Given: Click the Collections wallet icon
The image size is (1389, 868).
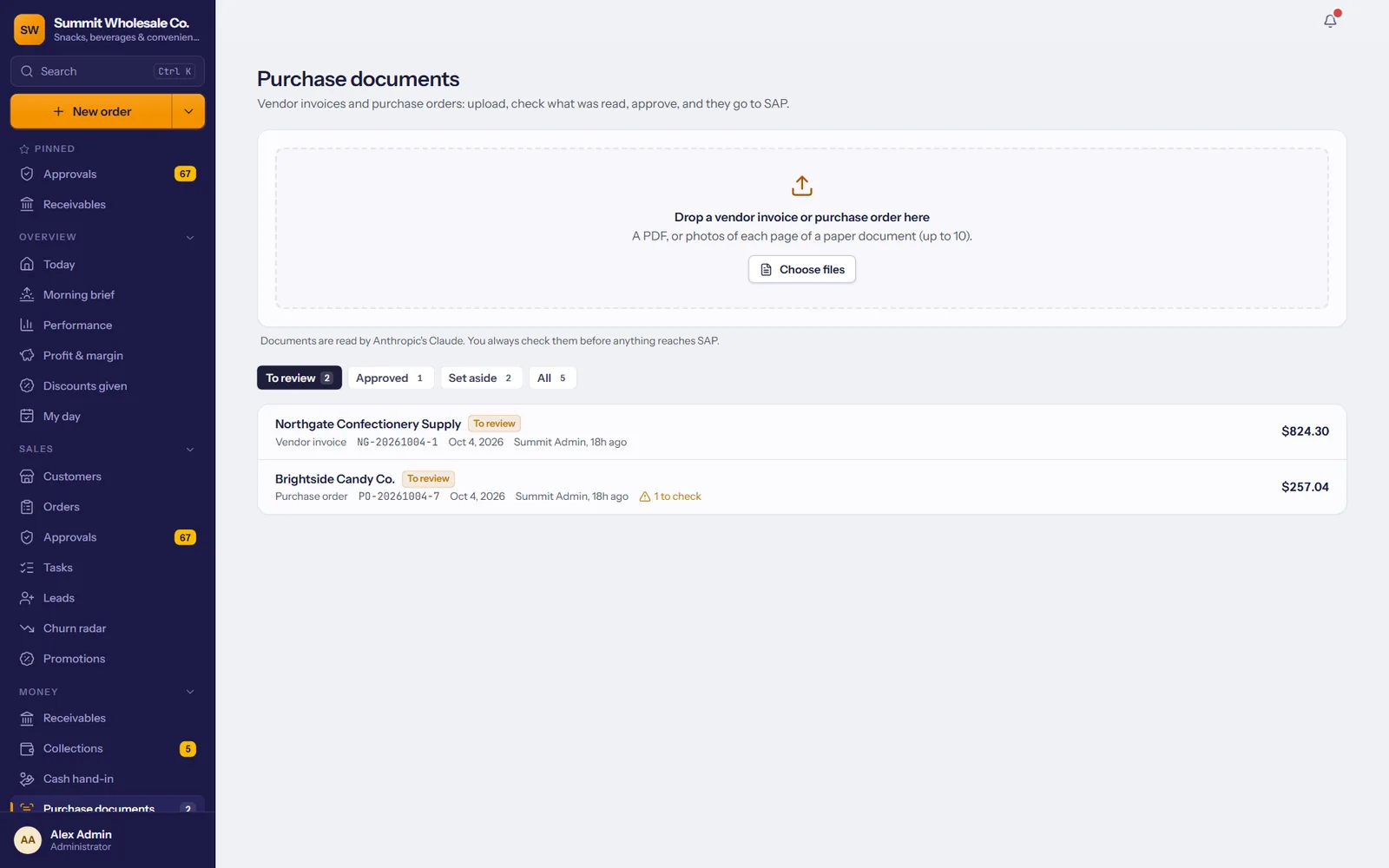Looking at the screenshot, I should (27, 748).
